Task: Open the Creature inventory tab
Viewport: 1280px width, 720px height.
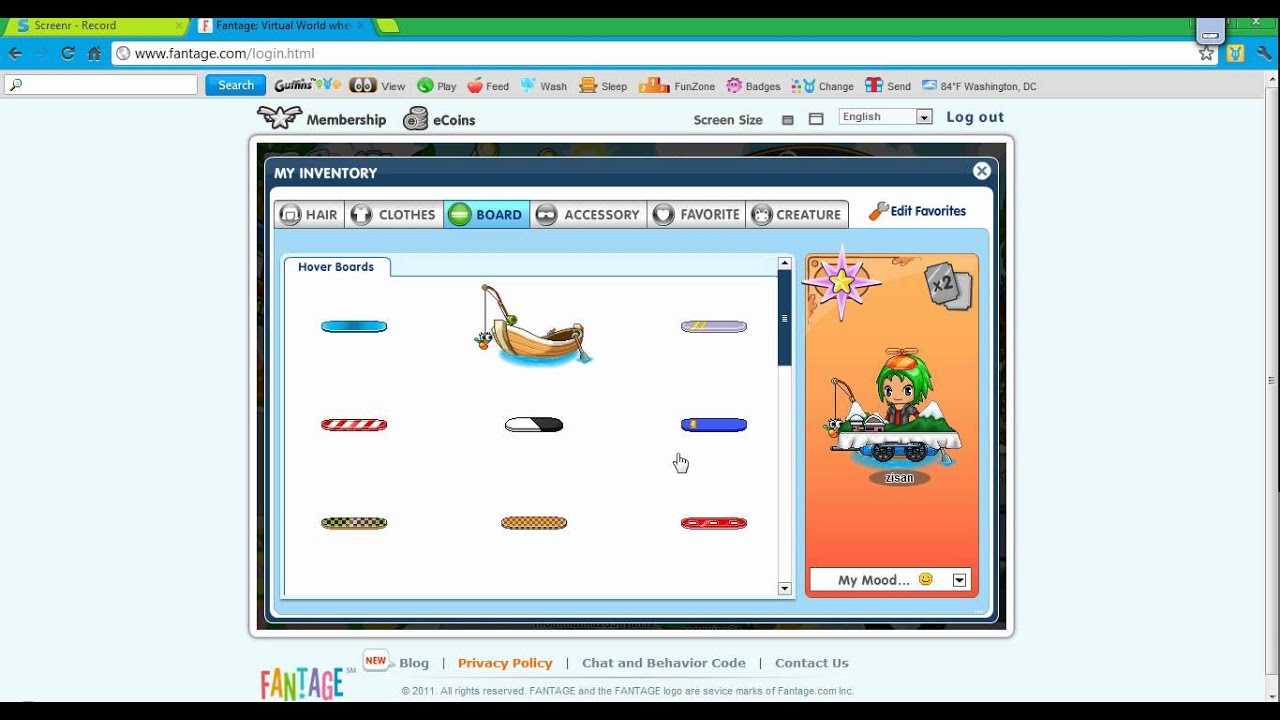Action: (x=797, y=214)
